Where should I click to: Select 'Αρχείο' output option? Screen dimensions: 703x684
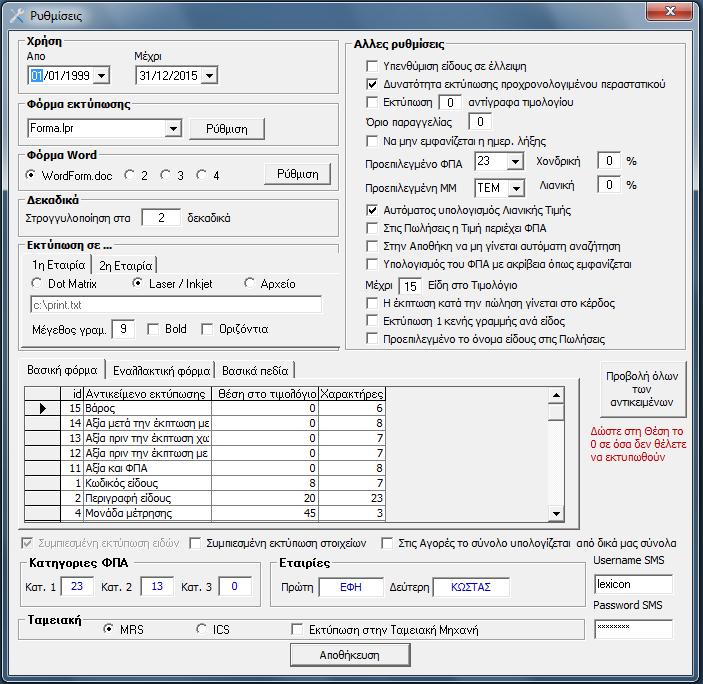(x=249, y=283)
